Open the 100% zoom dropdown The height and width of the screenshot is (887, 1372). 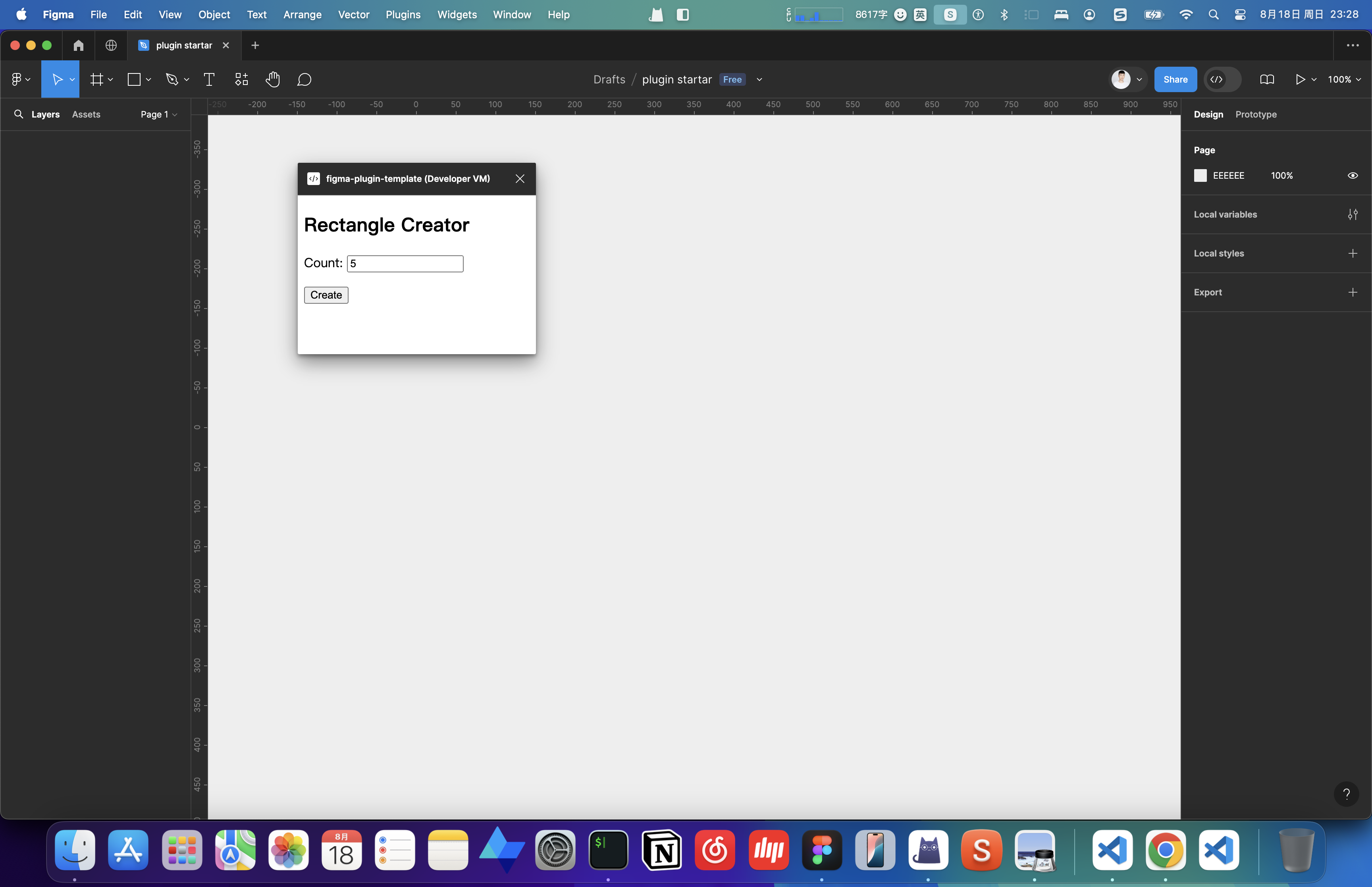(1344, 79)
